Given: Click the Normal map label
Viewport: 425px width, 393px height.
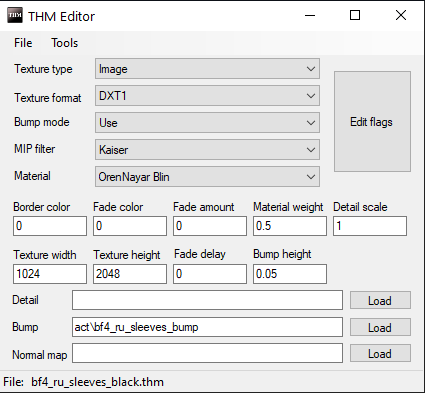Looking at the screenshot, I should [x=40, y=355].
